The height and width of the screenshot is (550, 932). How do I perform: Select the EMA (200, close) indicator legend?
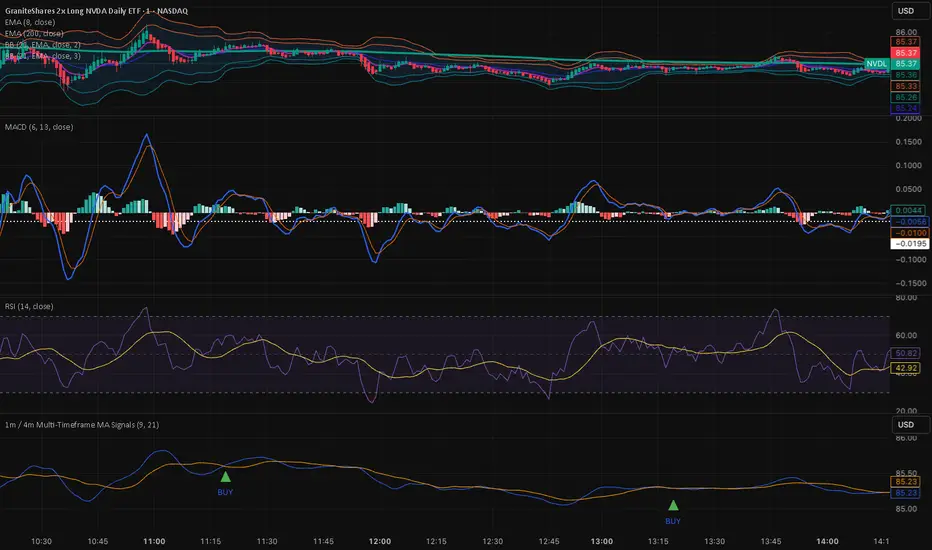click(x=34, y=33)
